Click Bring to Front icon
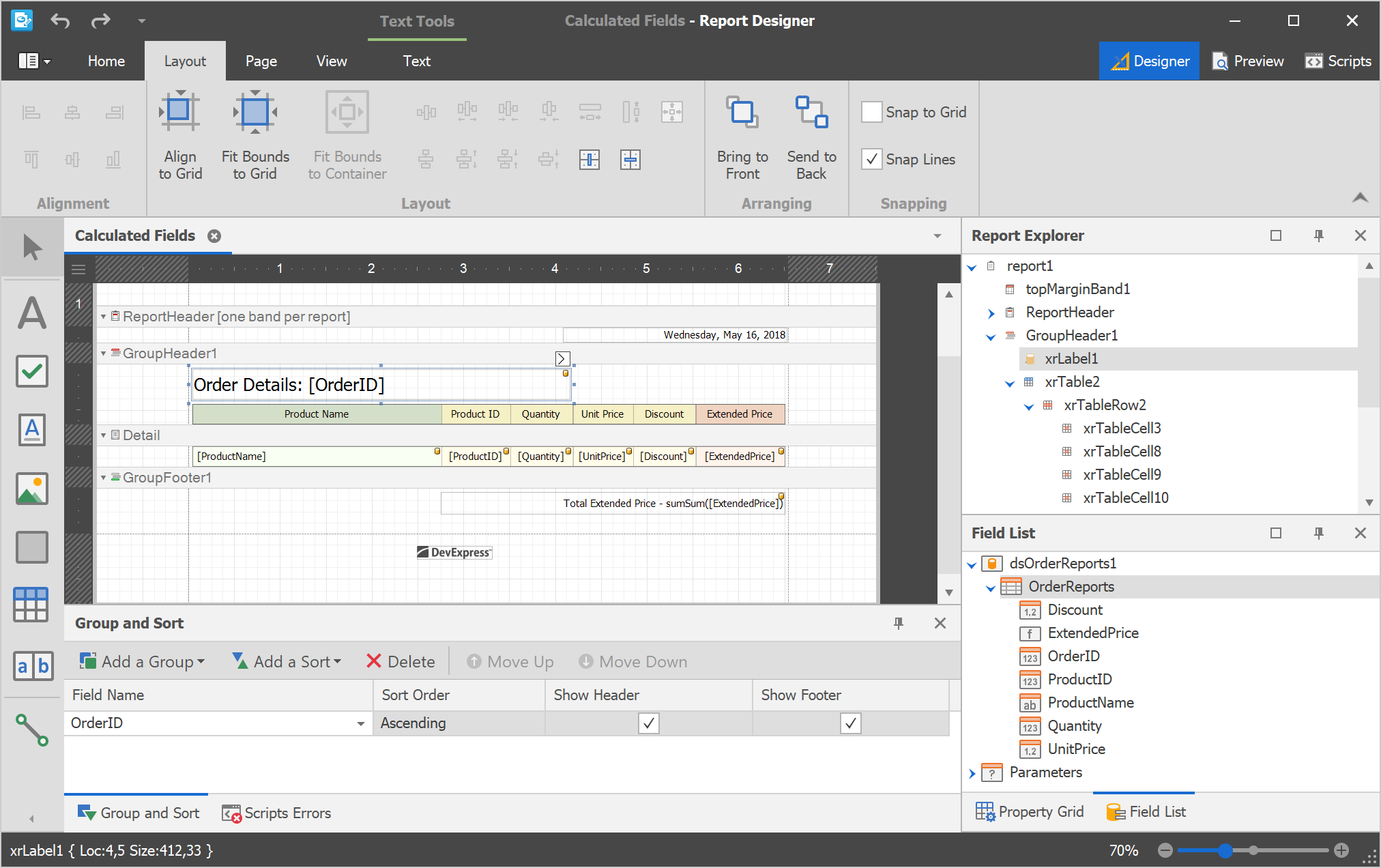 [742, 113]
